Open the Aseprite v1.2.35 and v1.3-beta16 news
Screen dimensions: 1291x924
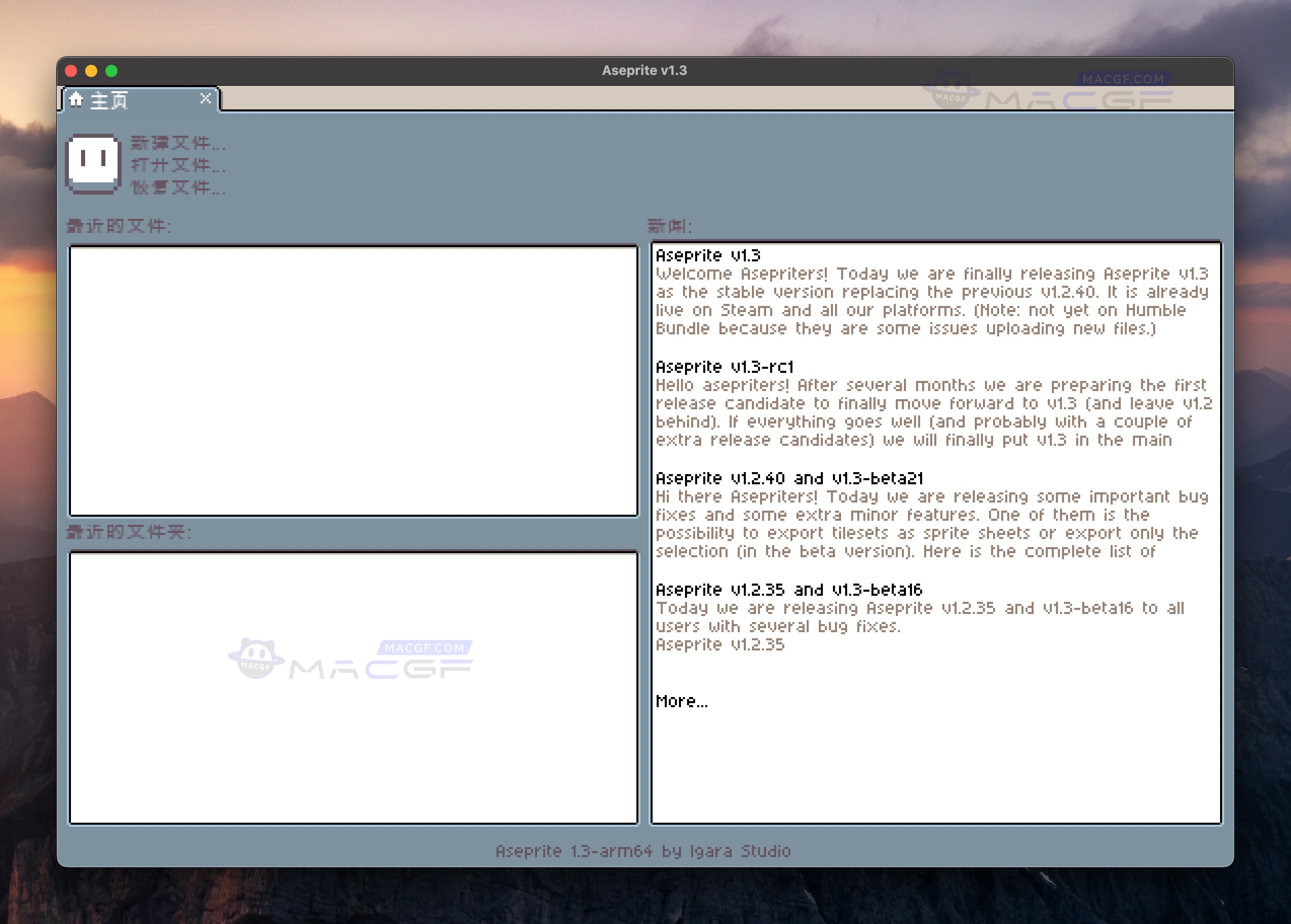(790, 590)
